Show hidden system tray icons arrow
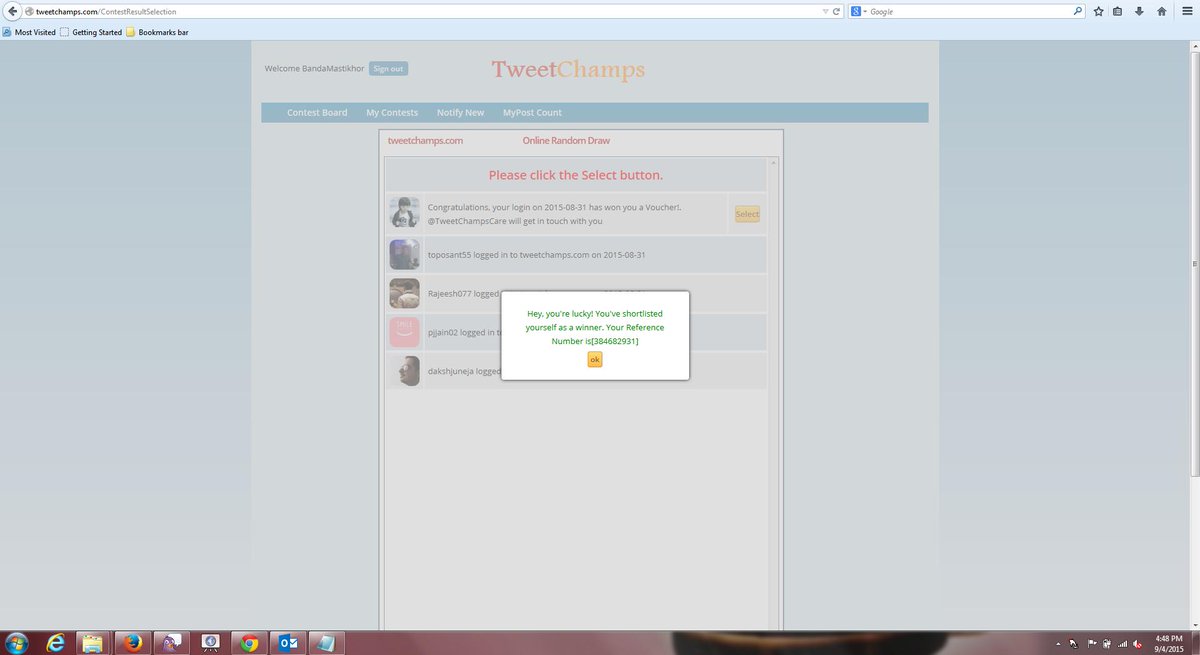This screenshot has height=655, width=1200. click(1057, 644)
